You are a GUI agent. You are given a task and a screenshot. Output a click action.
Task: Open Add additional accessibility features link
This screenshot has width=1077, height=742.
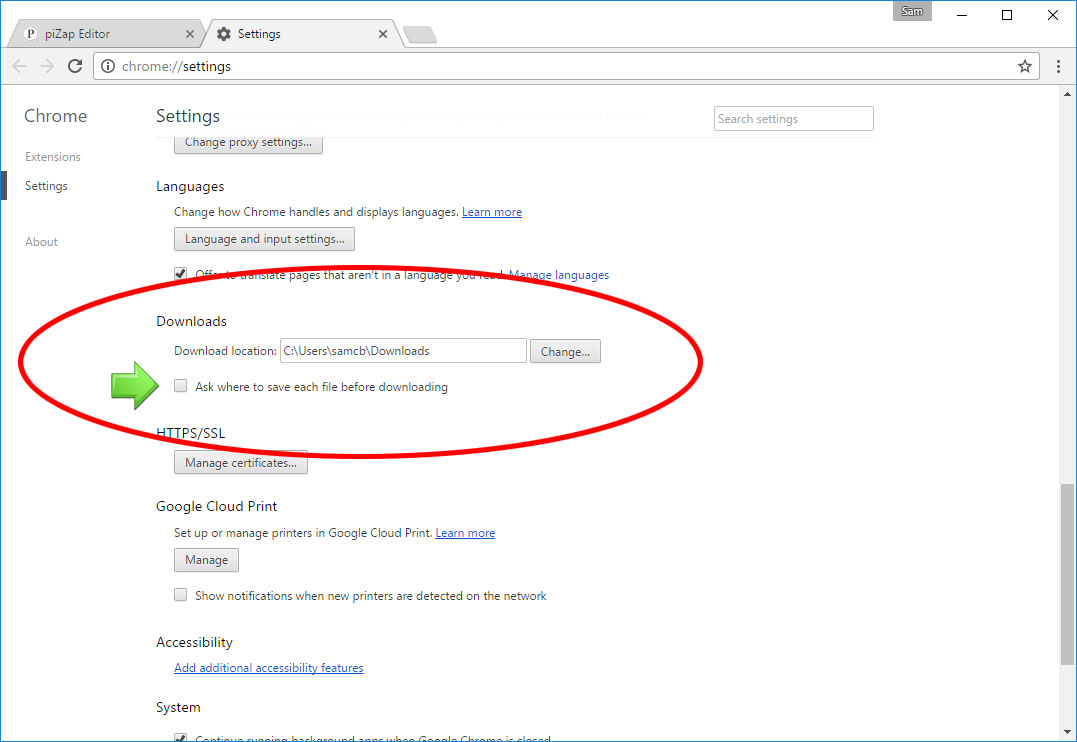(x=269, y=668)
